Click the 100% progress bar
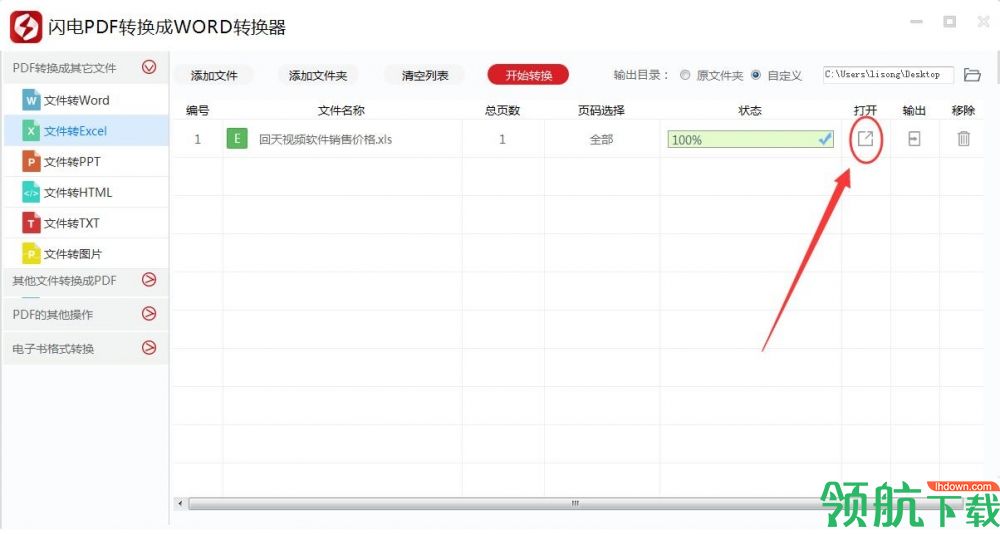Image resolution: width=1000 pixels, height=534 pixels. click(x=750, y=139)
